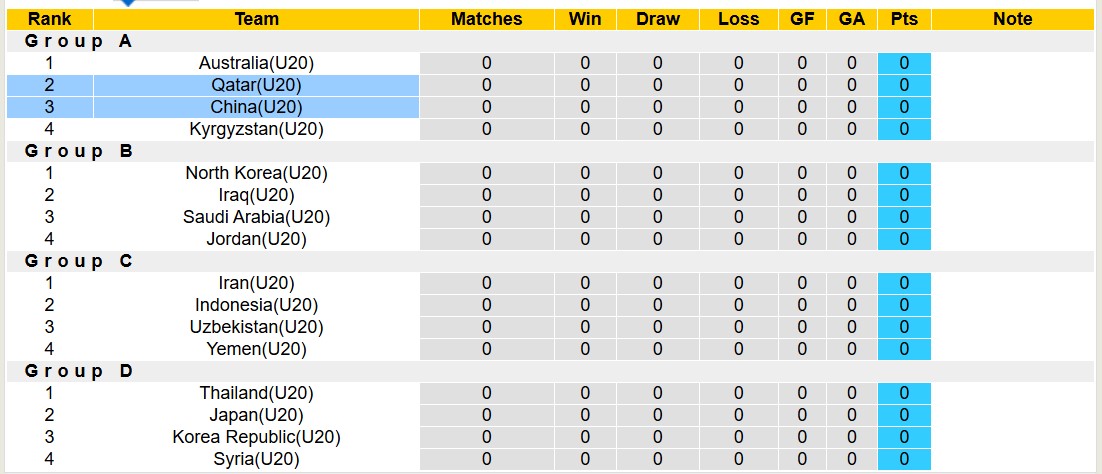This screenshot has width=1102, height=474.
Task: Click the Group D section heading
Action: 79,371
